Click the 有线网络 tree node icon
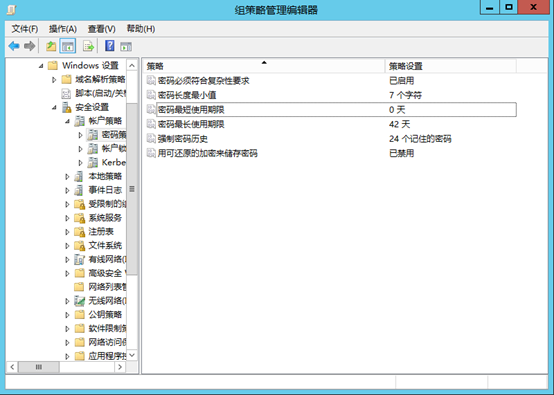This screenshot has width=554, height=395. pyautogui.click(x=79, y=259)
